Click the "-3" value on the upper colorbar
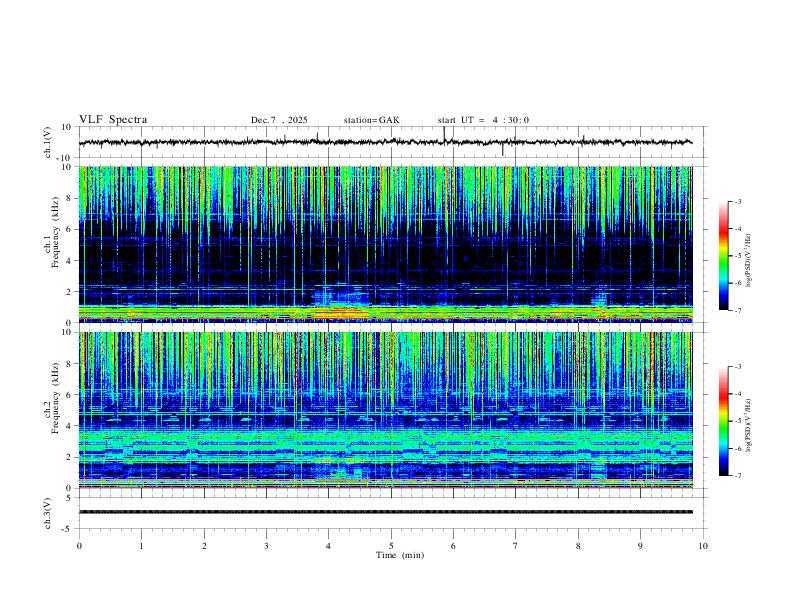This screenshot has height=612, width=792. pyautogui.click(x=737, y=201)
